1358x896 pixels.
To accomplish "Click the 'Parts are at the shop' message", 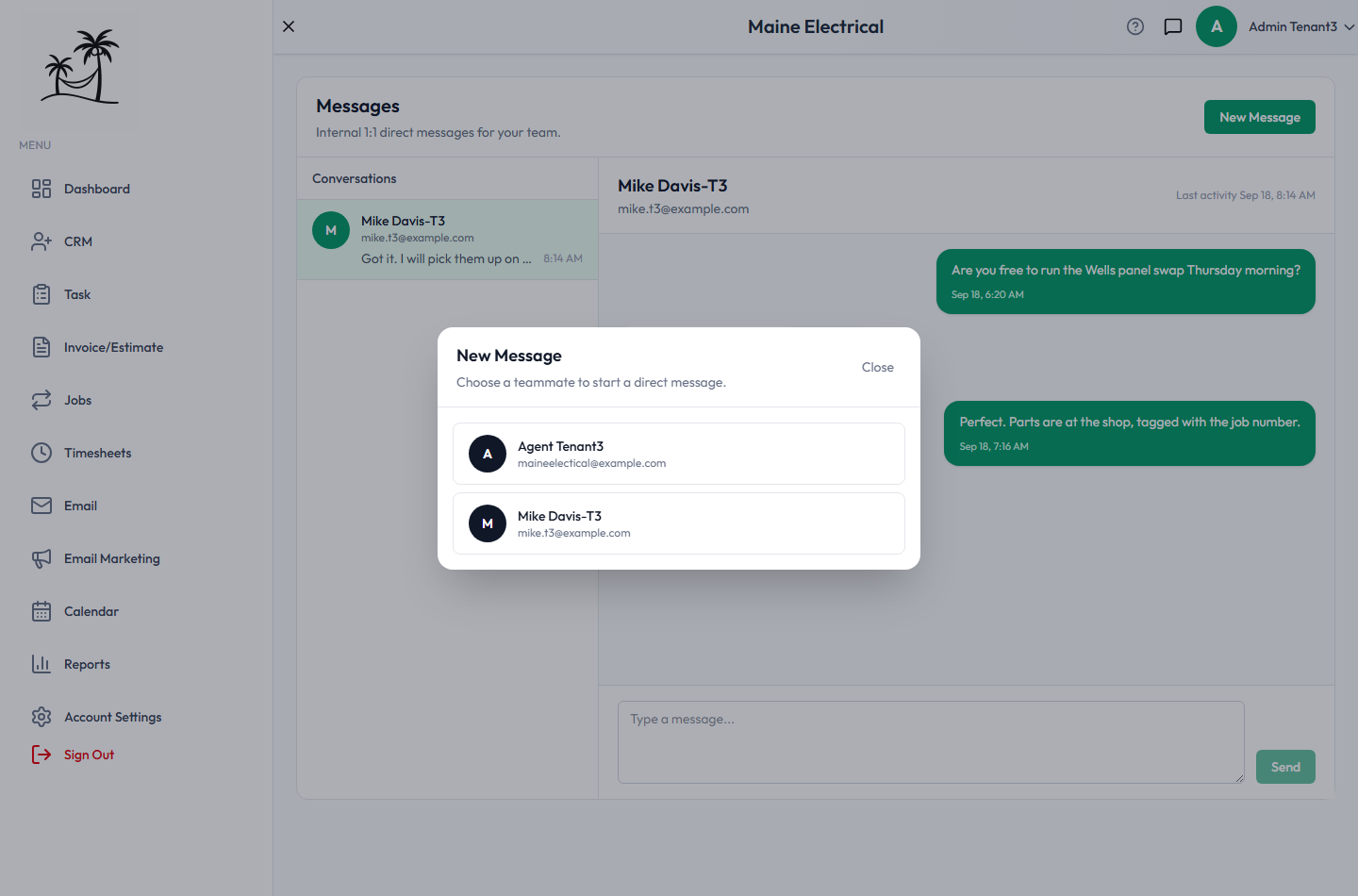I will click(x=1130, y=433).
